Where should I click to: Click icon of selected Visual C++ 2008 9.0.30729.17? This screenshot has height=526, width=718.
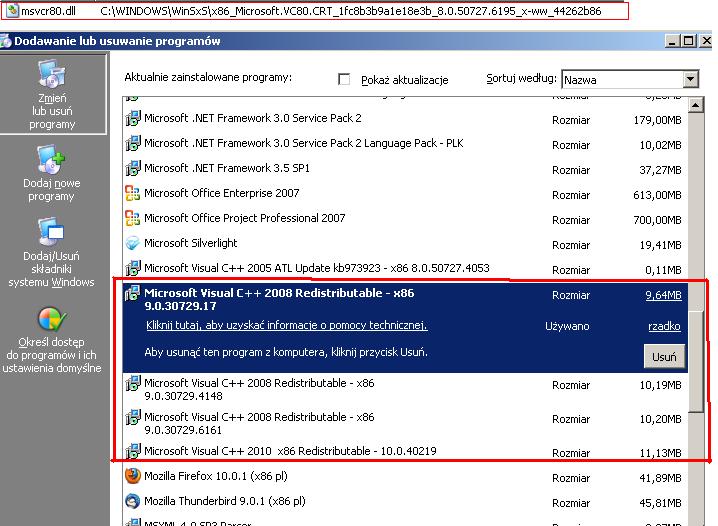click(132, 293)
